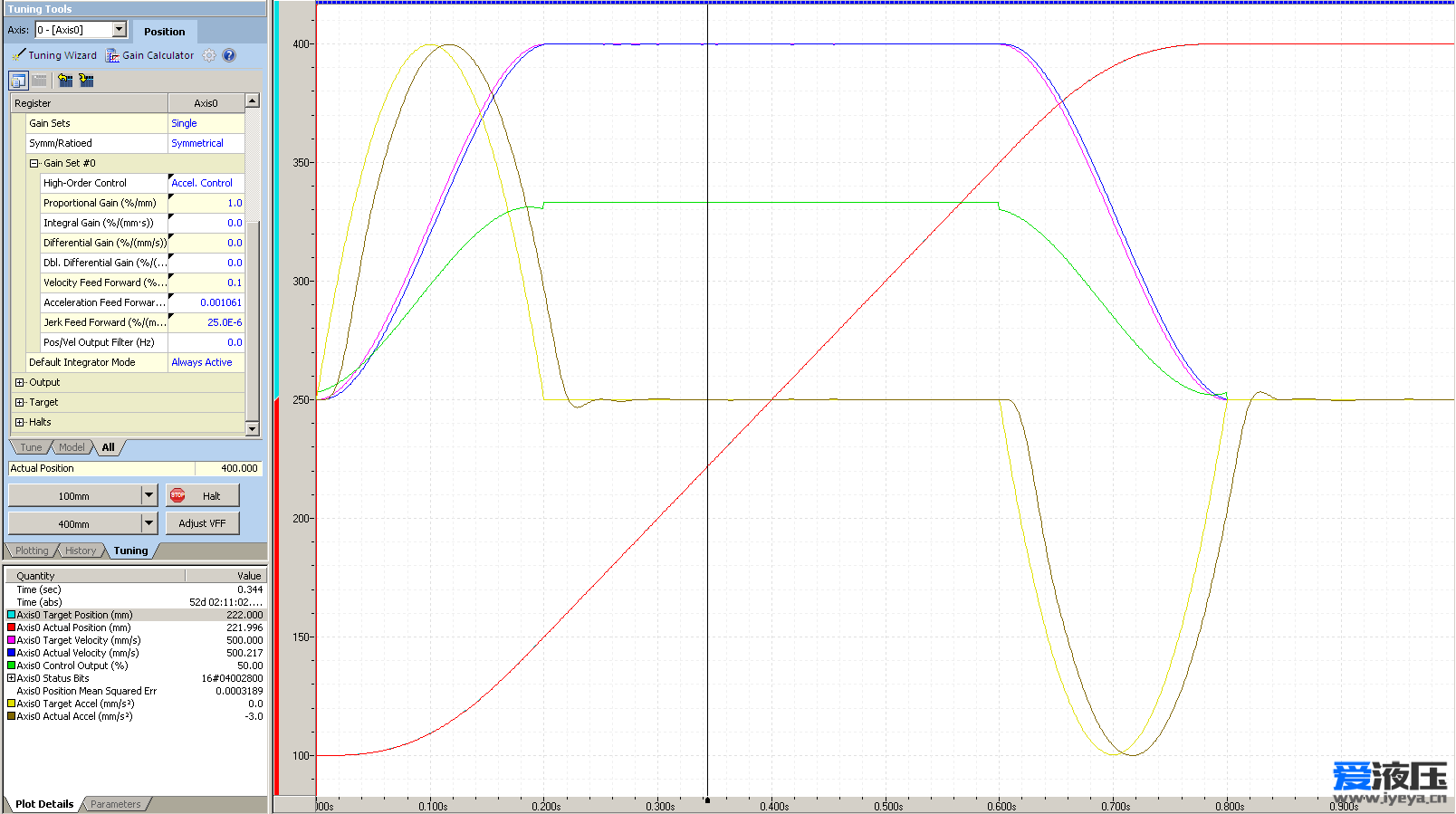Click Acceleration Feed Forward value 0.001061
The height and width of the screenshot is (814, 1456).
[206, 302]
